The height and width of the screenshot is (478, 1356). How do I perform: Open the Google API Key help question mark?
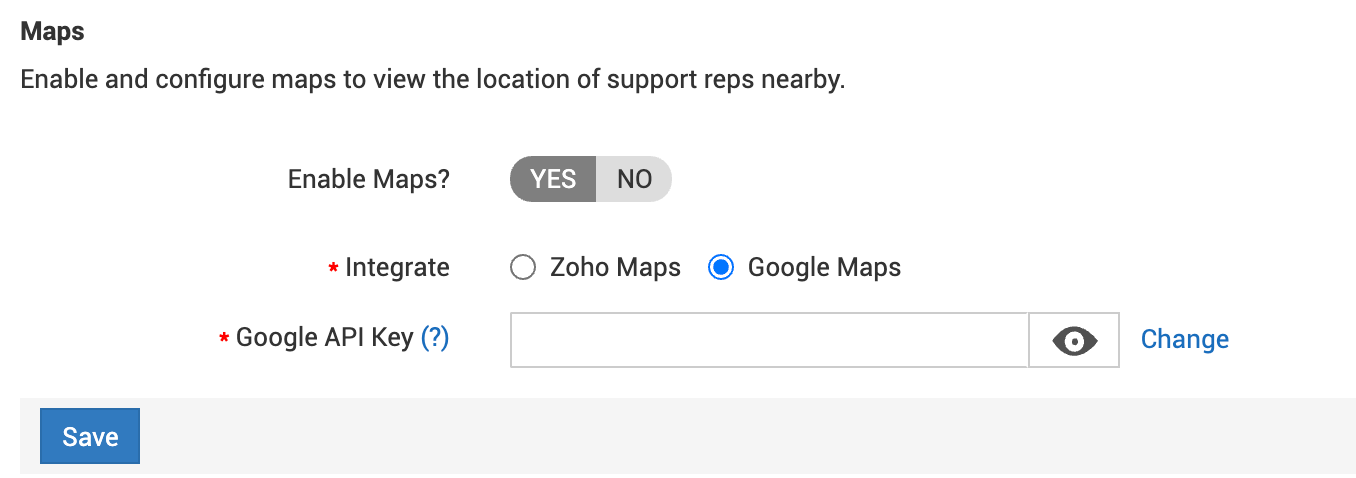pyautogui.click(x=435, y=338)
